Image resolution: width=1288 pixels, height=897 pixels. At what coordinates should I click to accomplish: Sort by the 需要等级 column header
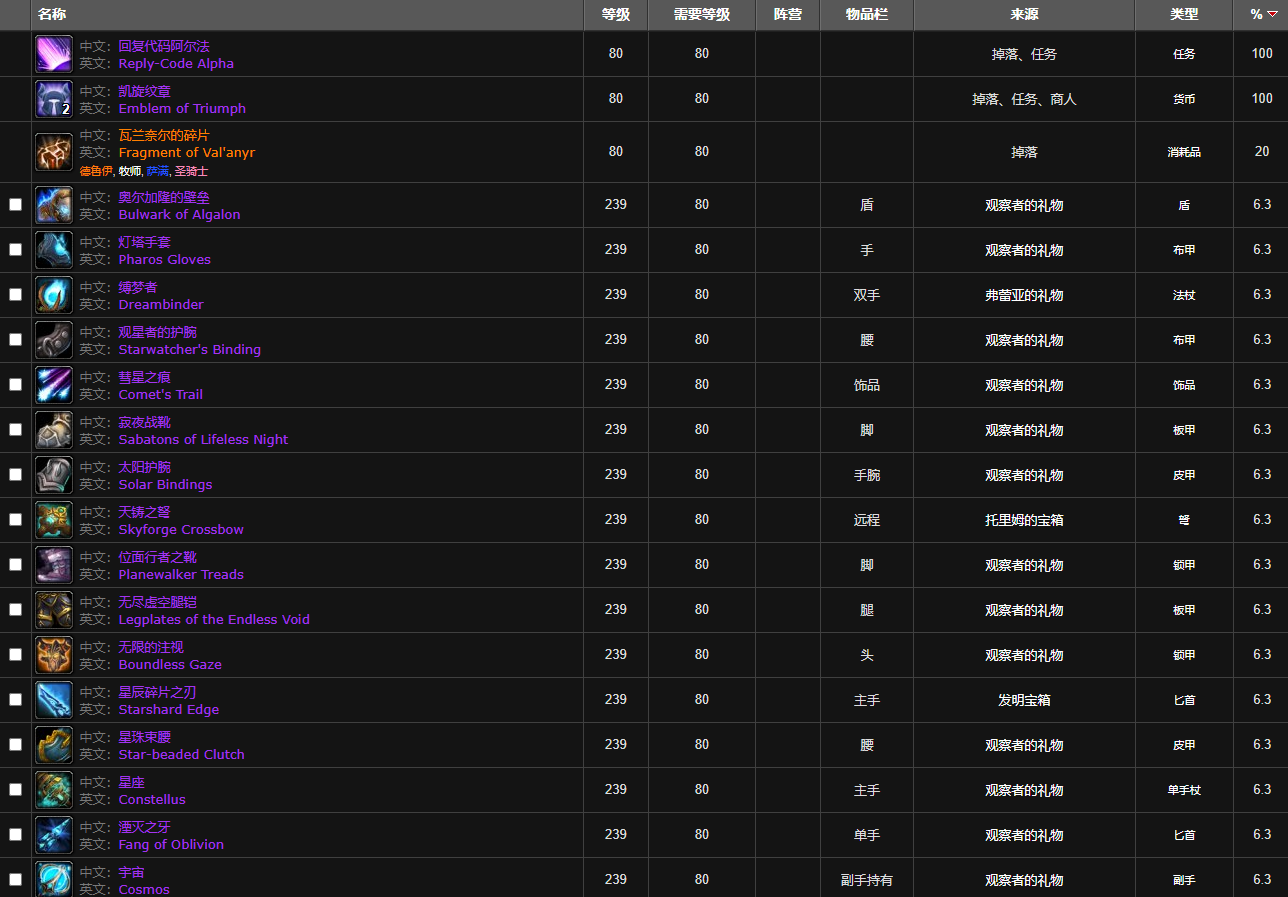point(702,15)
